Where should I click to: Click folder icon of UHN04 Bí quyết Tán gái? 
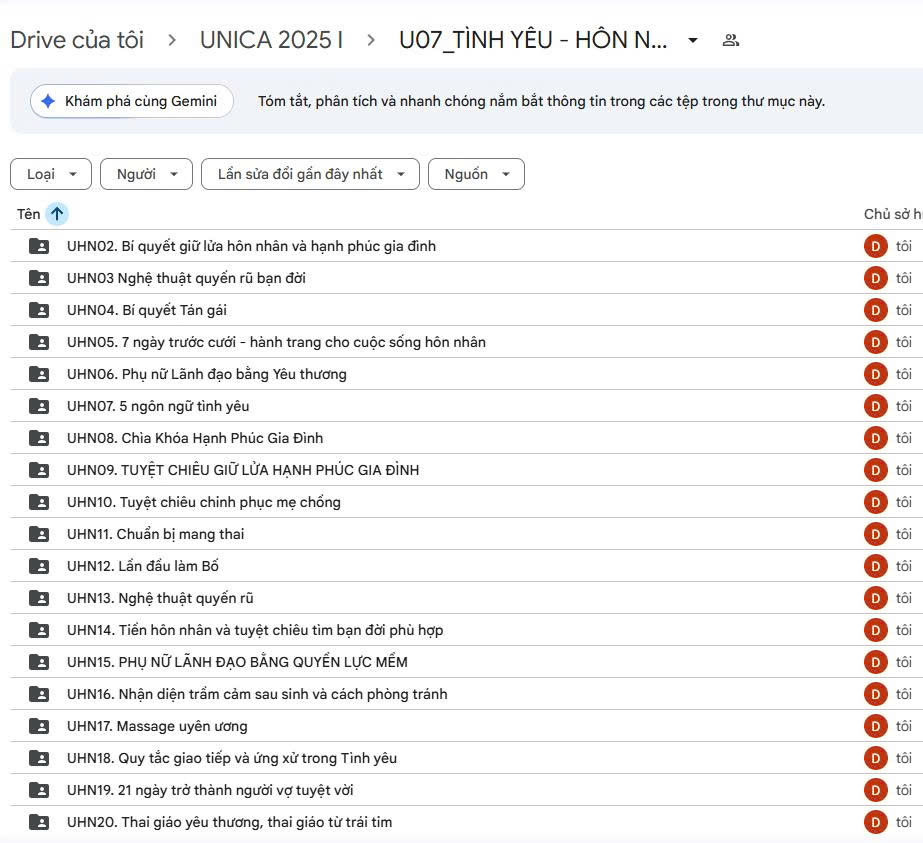pyautogui.click(x=39, y=310)
